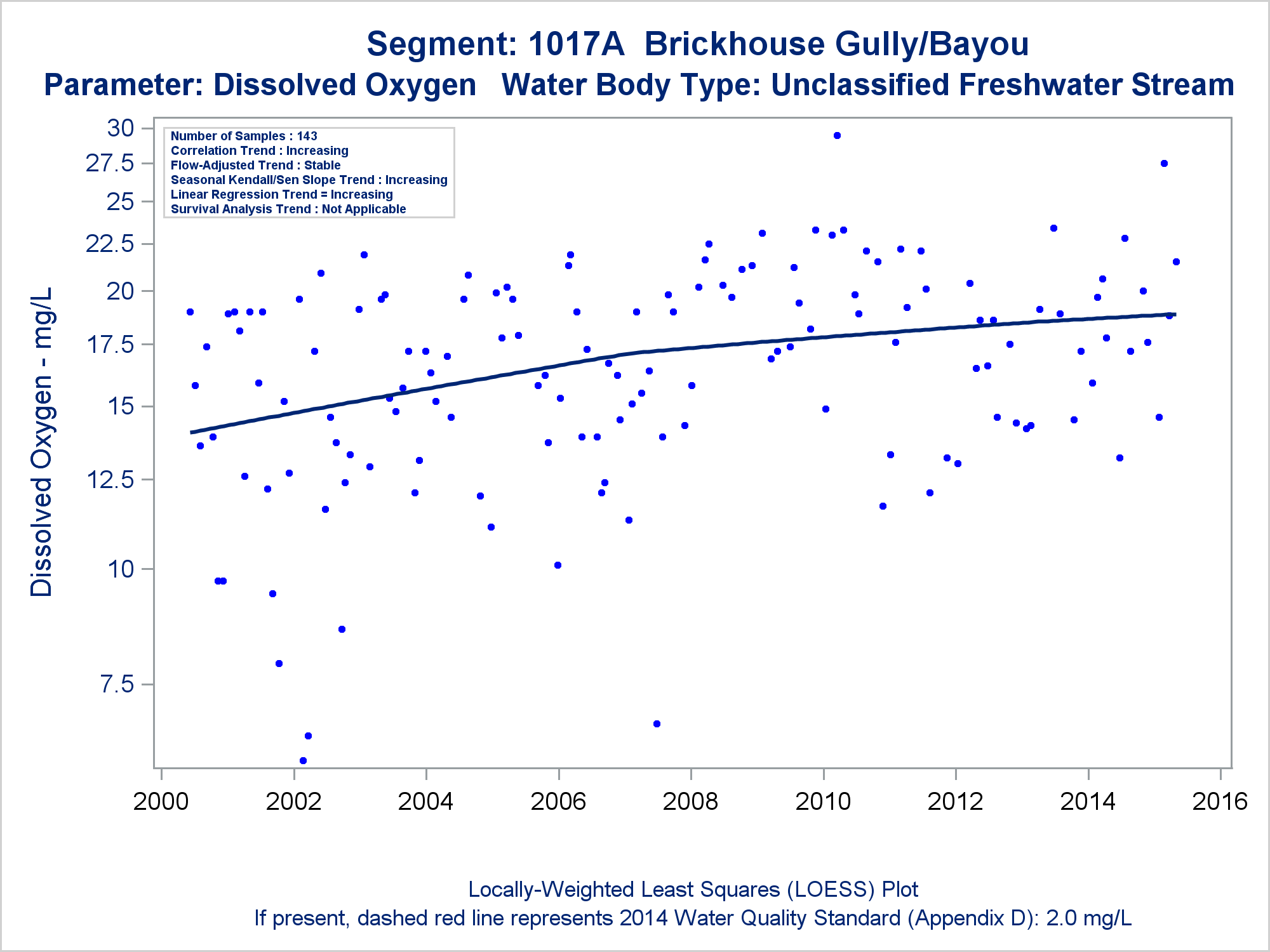This screenshot has width=1270, height=952.
Task: Click 'Flow-Adjusted Trend : Stable' legend text
Action: tap(255, 165)
